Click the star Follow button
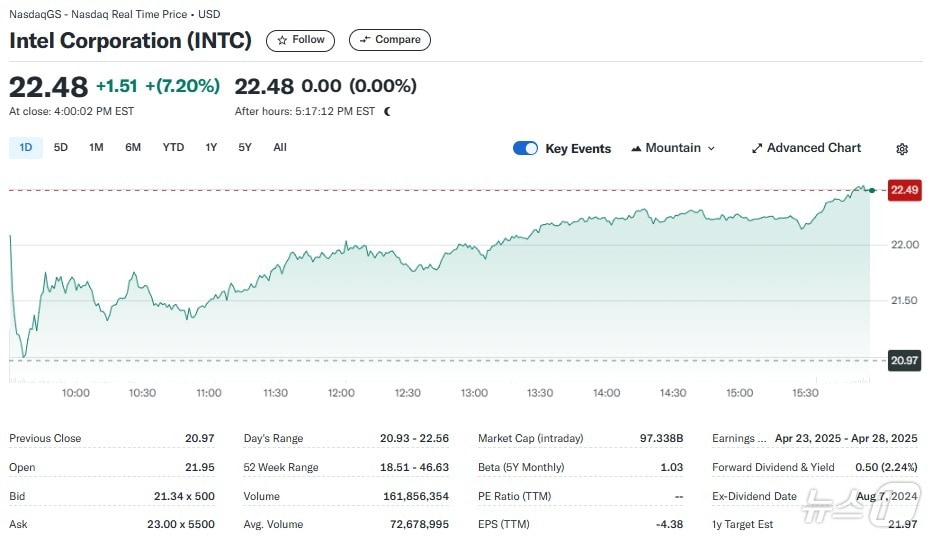The image size is (931, 539). pos(300,40)
